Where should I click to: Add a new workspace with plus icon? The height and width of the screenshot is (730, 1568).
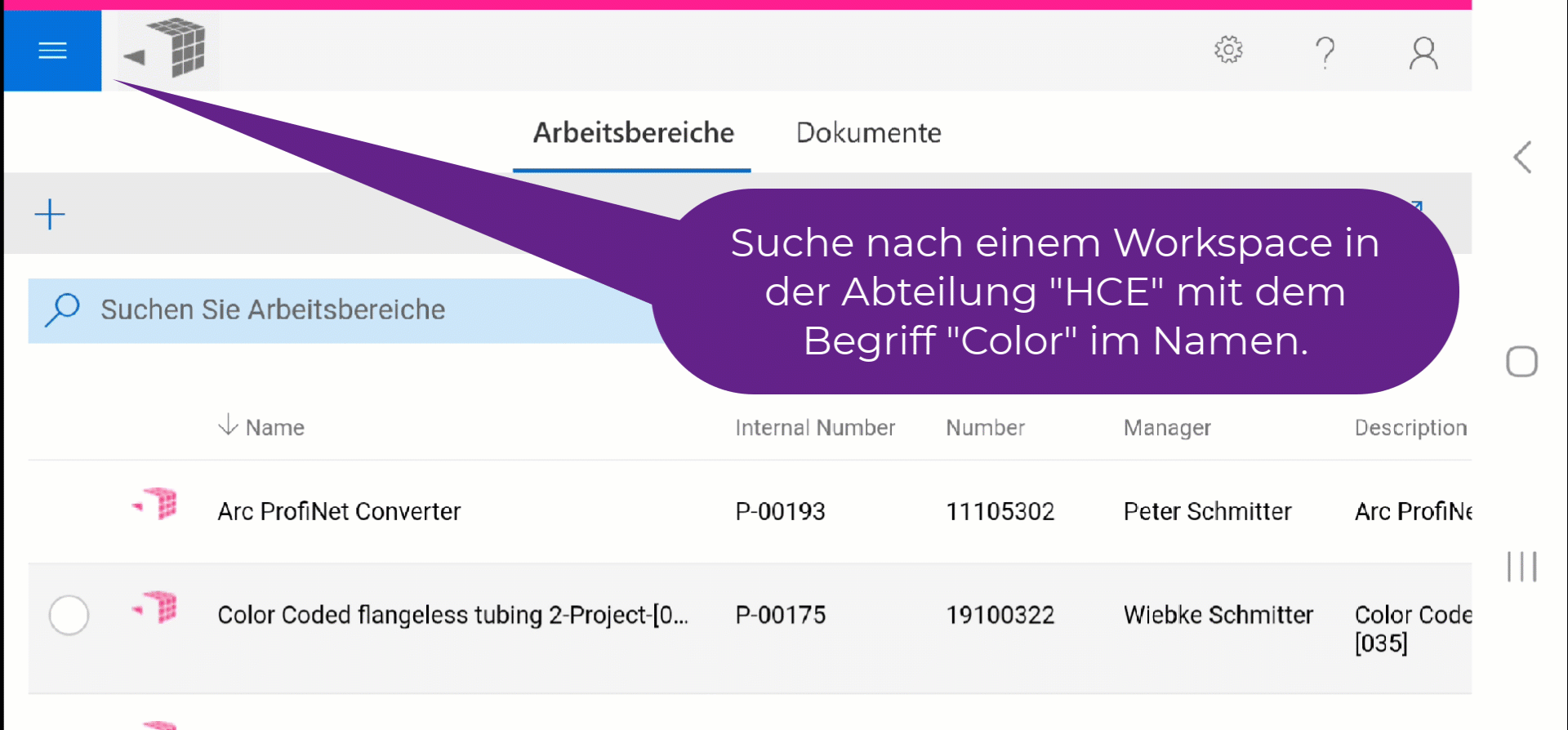(50, 214)
